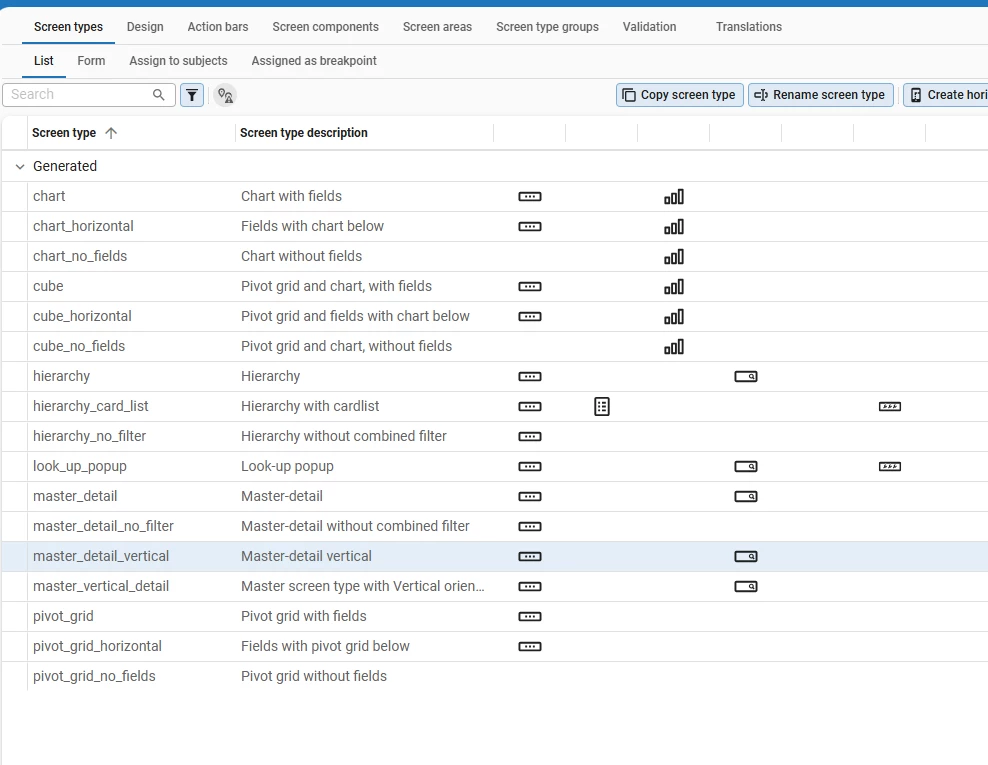This screenshot has width=988, height=765.
Task: Select the pivot_grid_no_fields row
Action: [94, 677]
